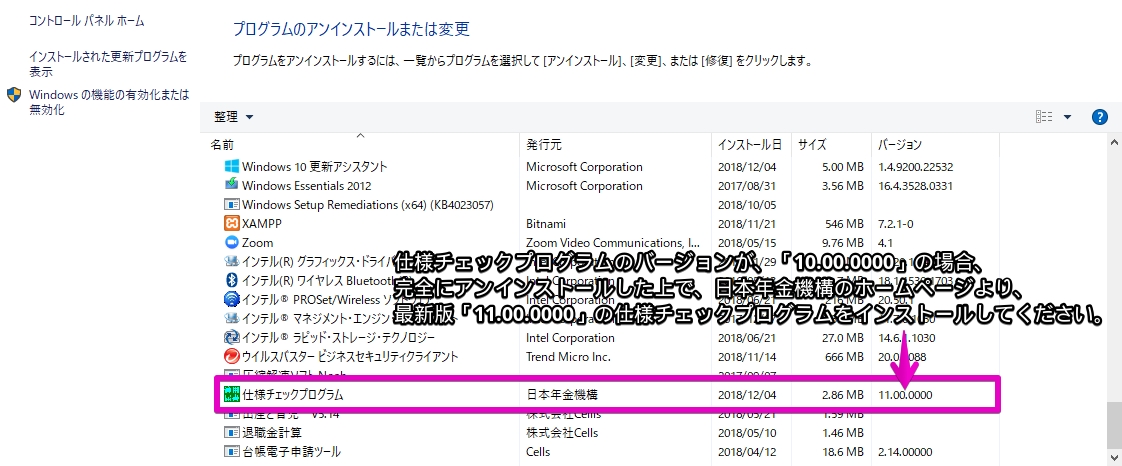Image resolution: width=1122 pixels, height=466 pixels.
Task: Select the XAMPP program name
Action: coord(262,223)
